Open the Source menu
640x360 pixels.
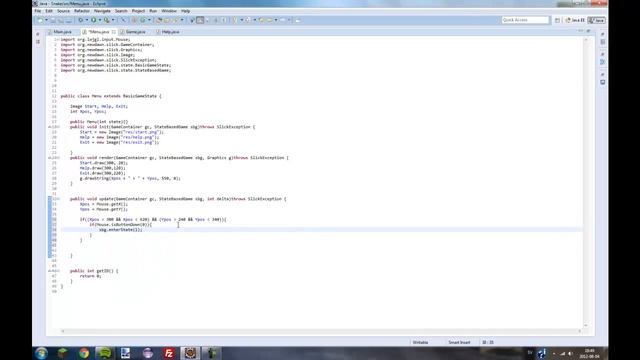coord(63,11)
